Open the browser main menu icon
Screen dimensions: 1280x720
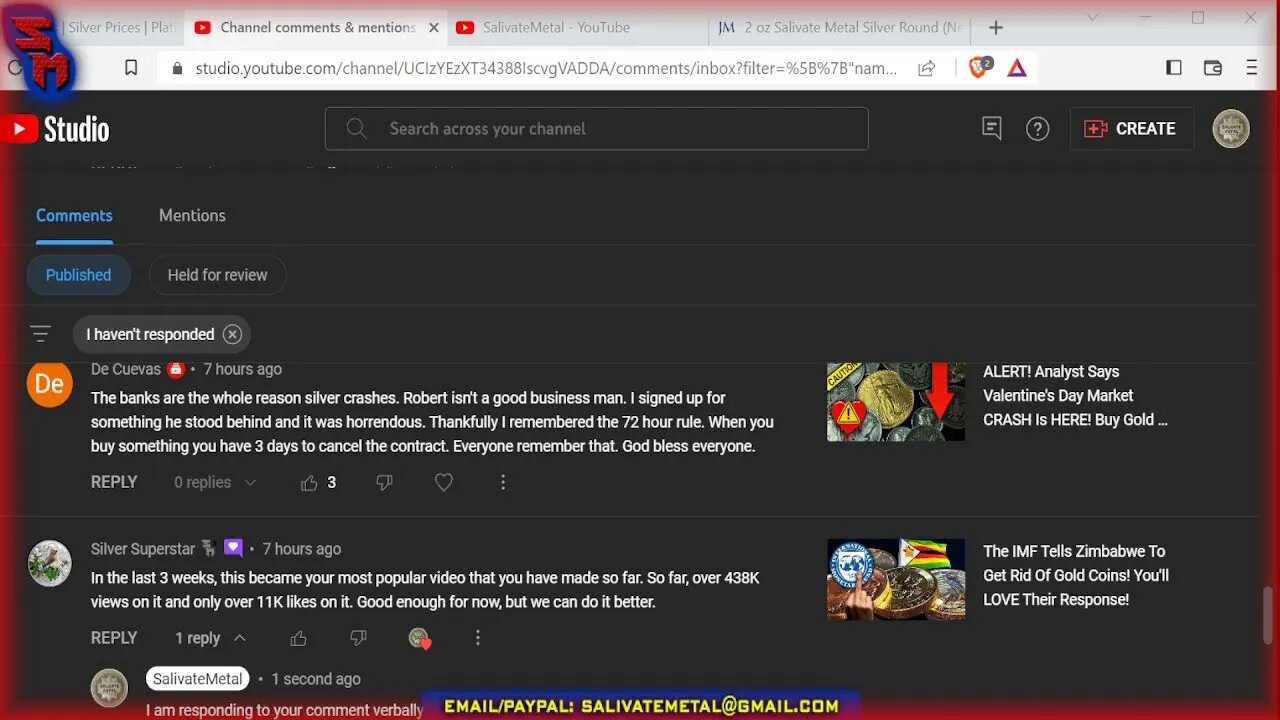[x=1251, y=68]
